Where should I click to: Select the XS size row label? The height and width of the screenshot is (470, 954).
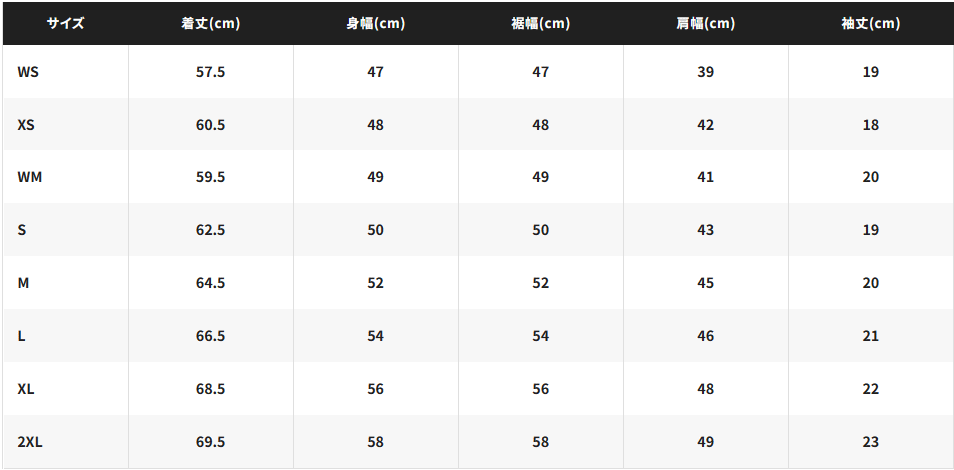[26, 125]
